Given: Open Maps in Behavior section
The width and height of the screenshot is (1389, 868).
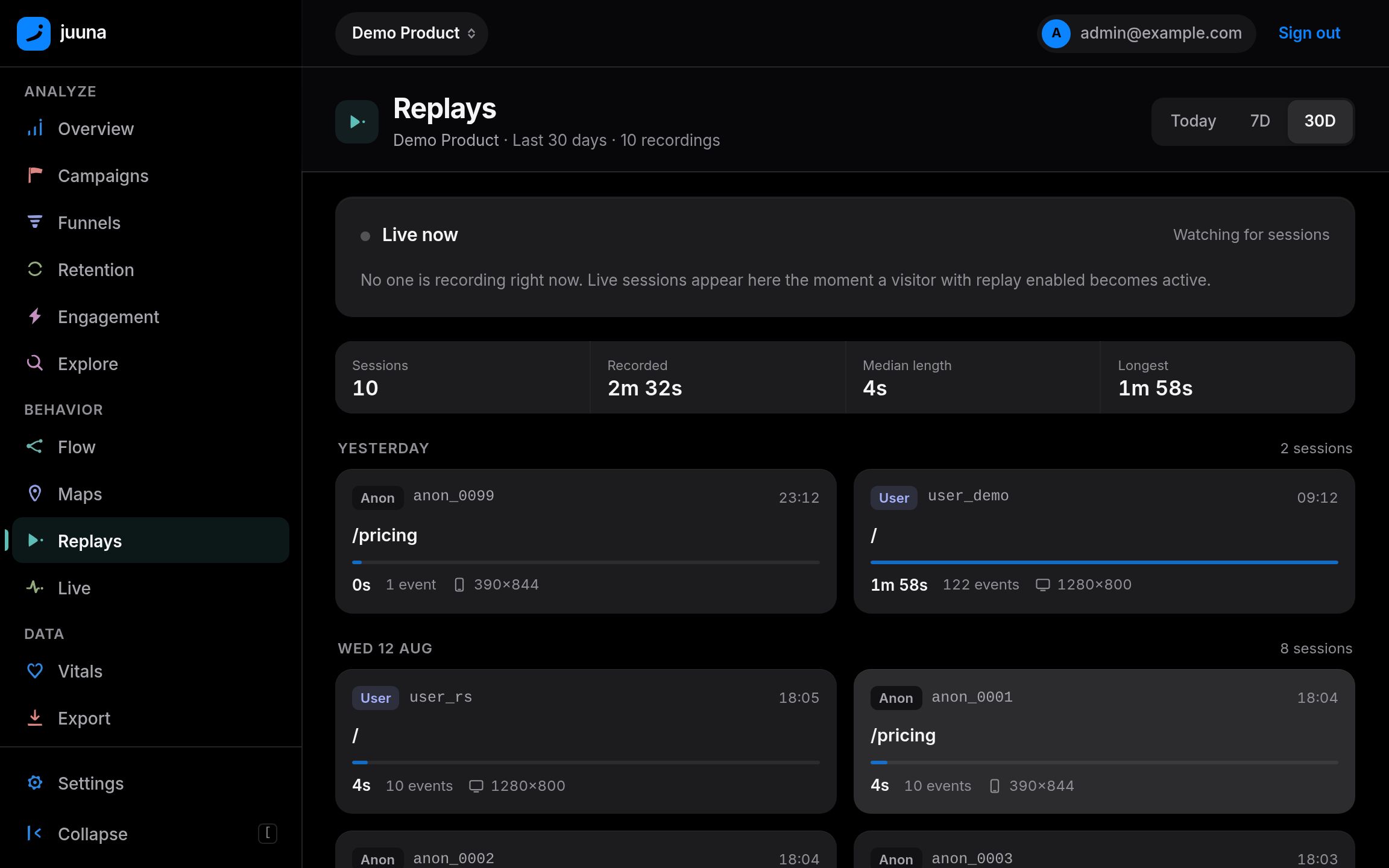Looking at the screenshot, I should (x=151, y=494).
